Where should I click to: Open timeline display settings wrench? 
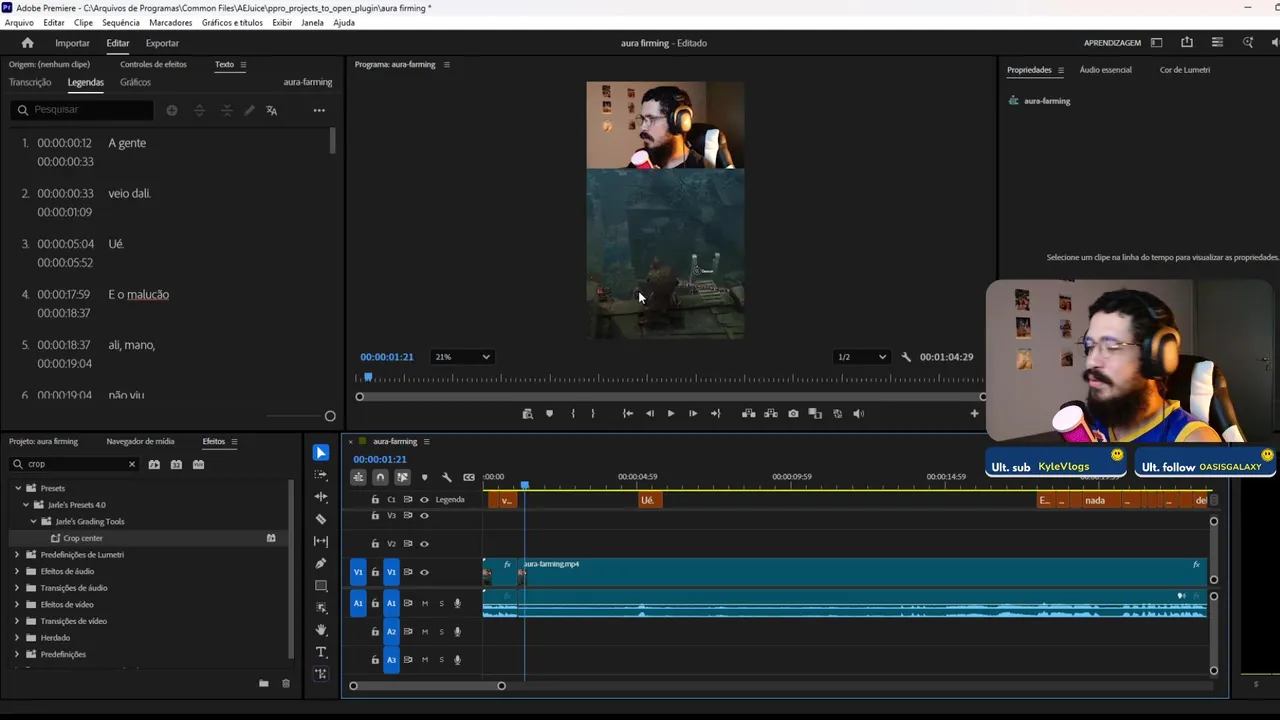[x=447, y=478]
